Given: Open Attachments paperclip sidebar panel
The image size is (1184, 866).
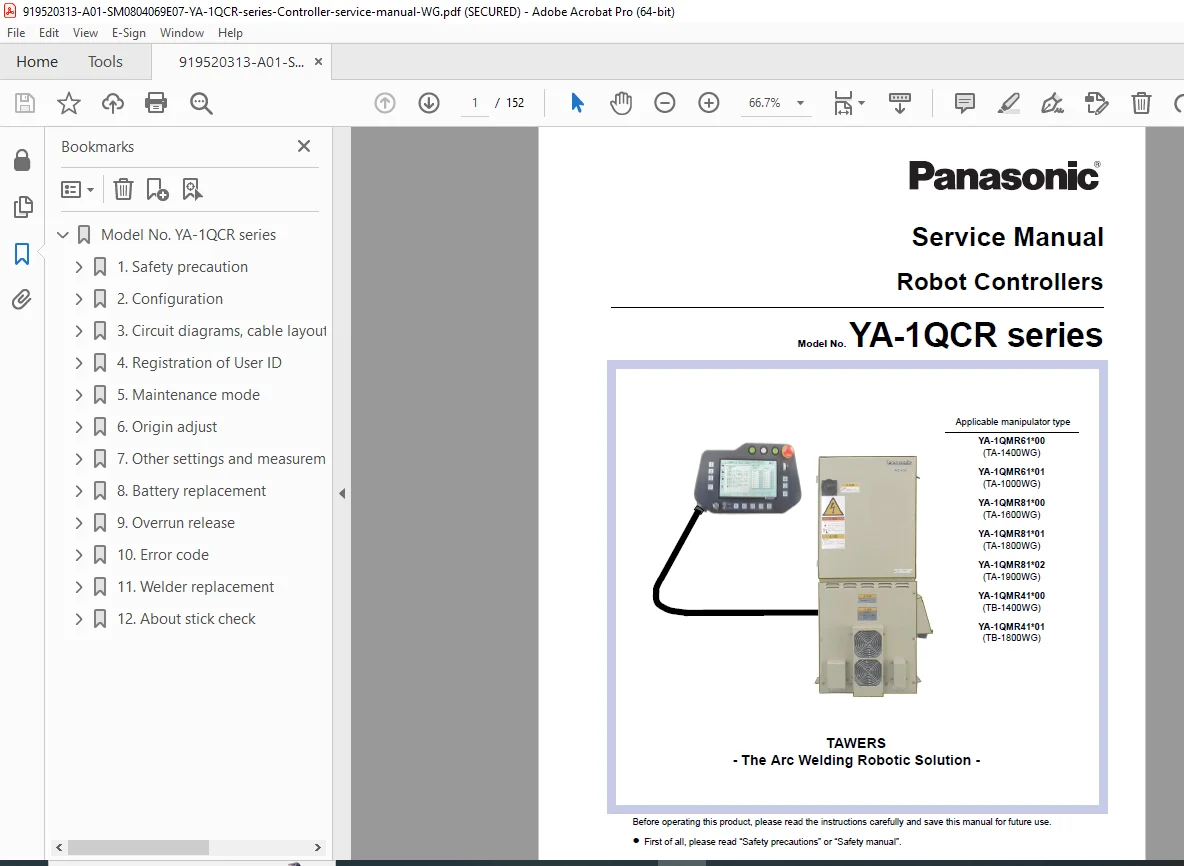Looking at the screenshot, I should click(x=22, y=300).
